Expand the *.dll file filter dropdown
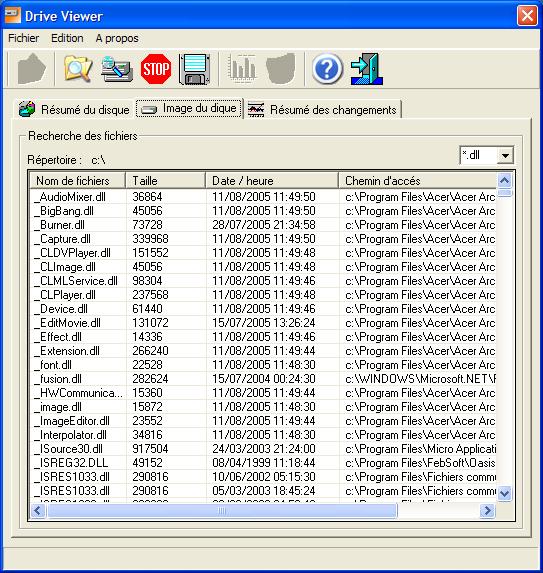Viewport: 543px width, 573px height. (x=505, y=155)
